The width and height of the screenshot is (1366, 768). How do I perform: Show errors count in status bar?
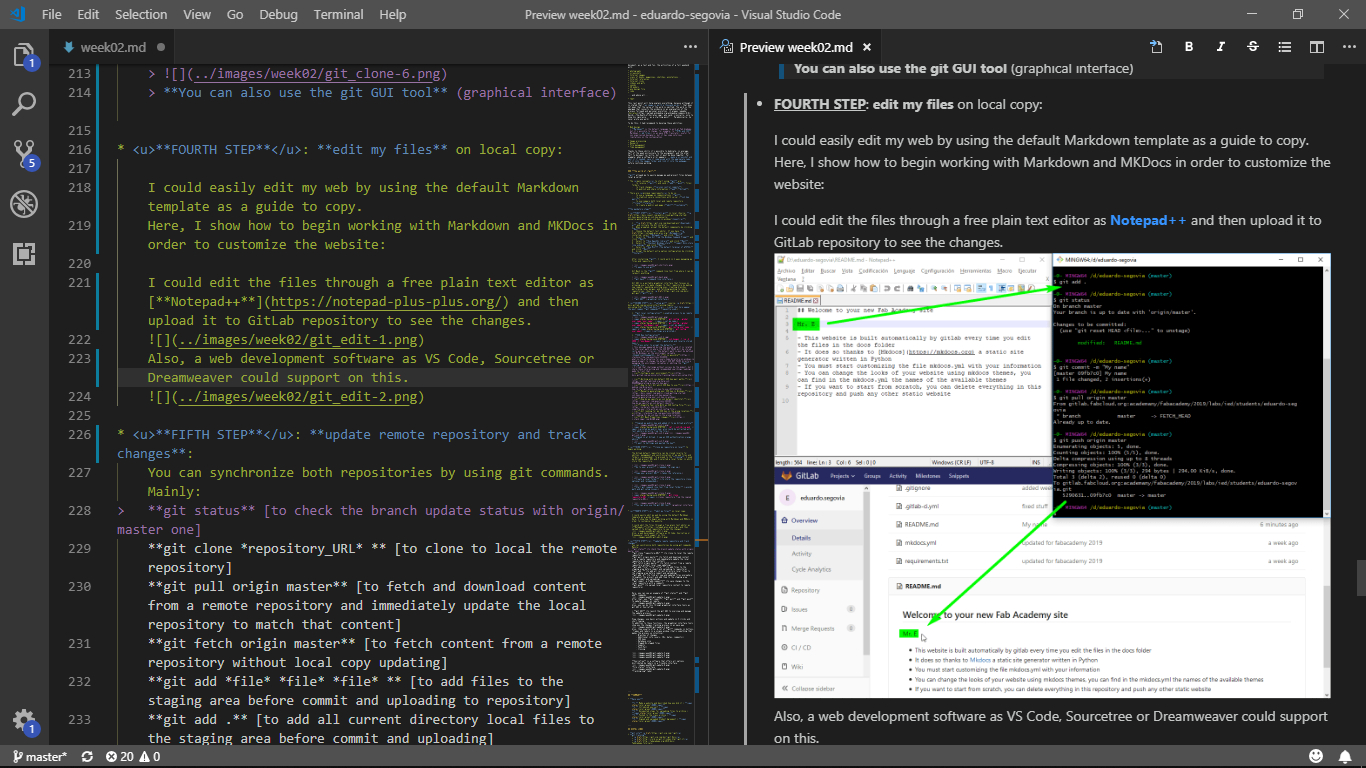(121, 757)
